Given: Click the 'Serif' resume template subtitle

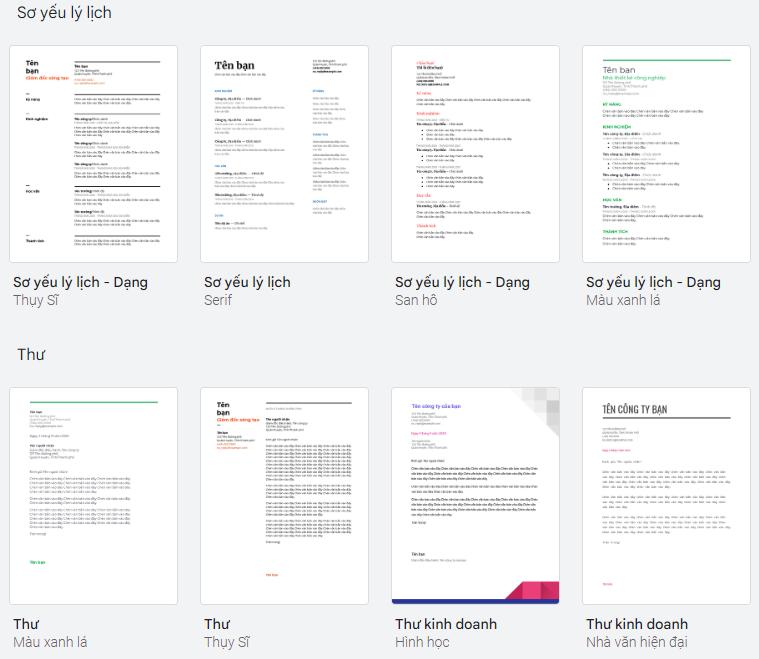Looking at the screenshot, I should point(218,300).
